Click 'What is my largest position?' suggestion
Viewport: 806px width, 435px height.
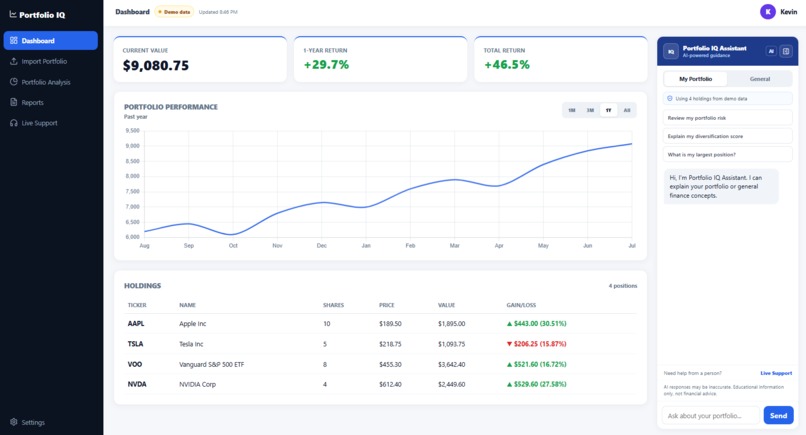[727, 154]
